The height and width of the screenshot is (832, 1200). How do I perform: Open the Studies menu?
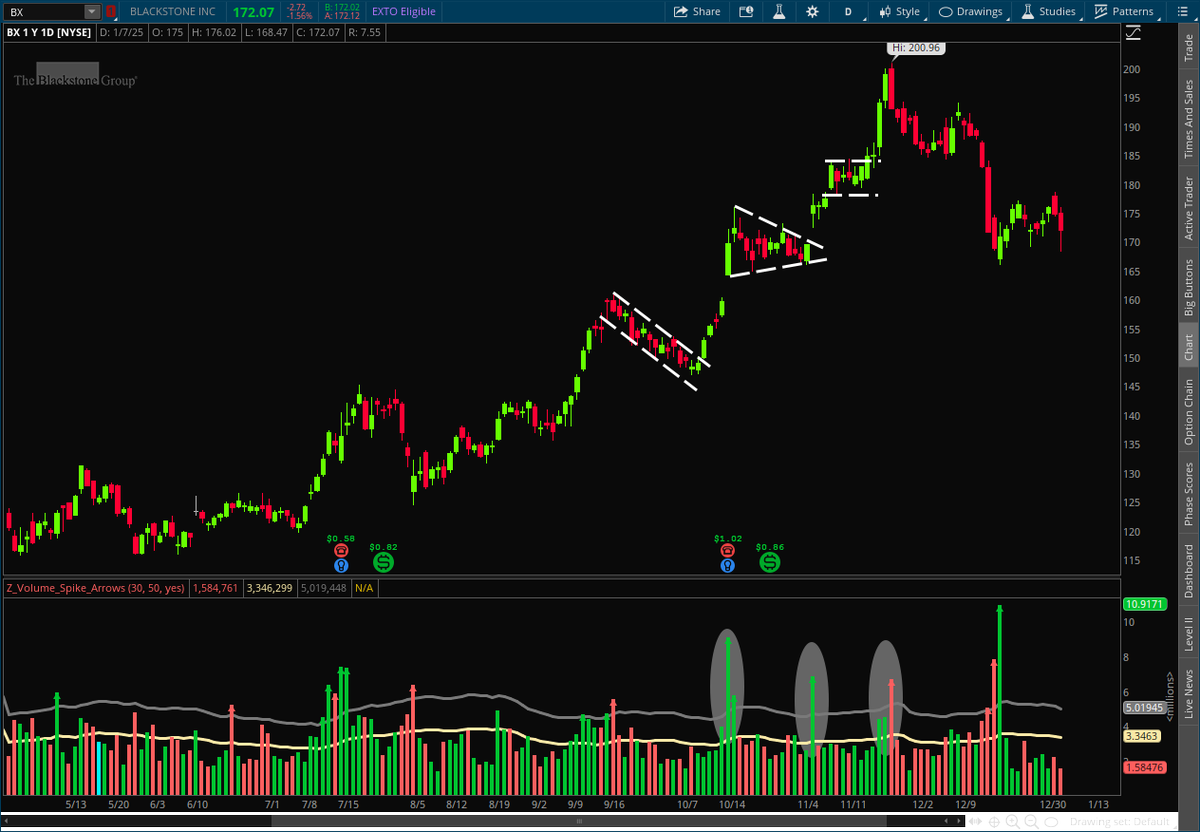pyautogui.click(x=1048, y=12)
